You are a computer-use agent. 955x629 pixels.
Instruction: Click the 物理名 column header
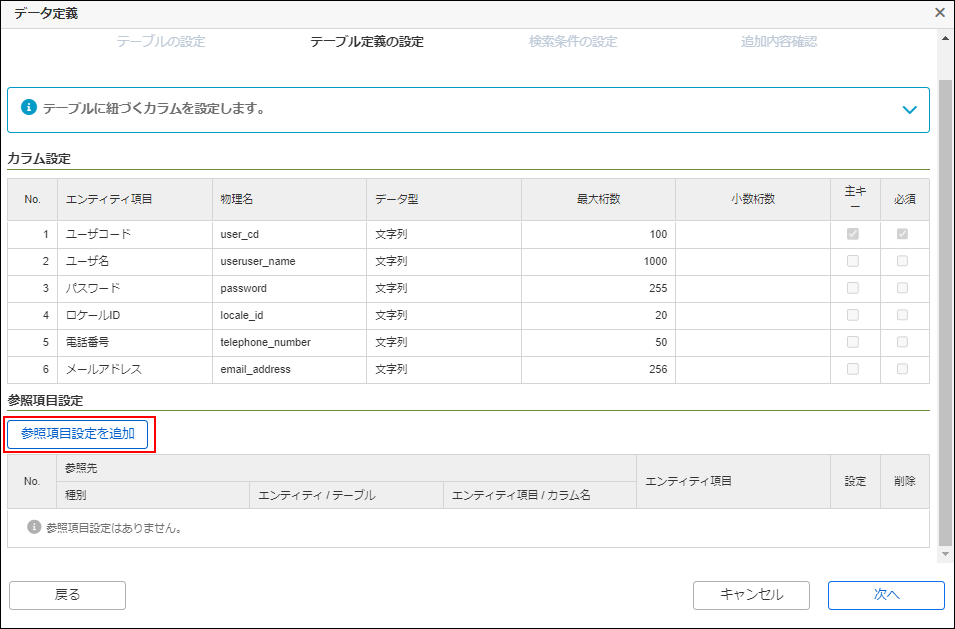289,199
